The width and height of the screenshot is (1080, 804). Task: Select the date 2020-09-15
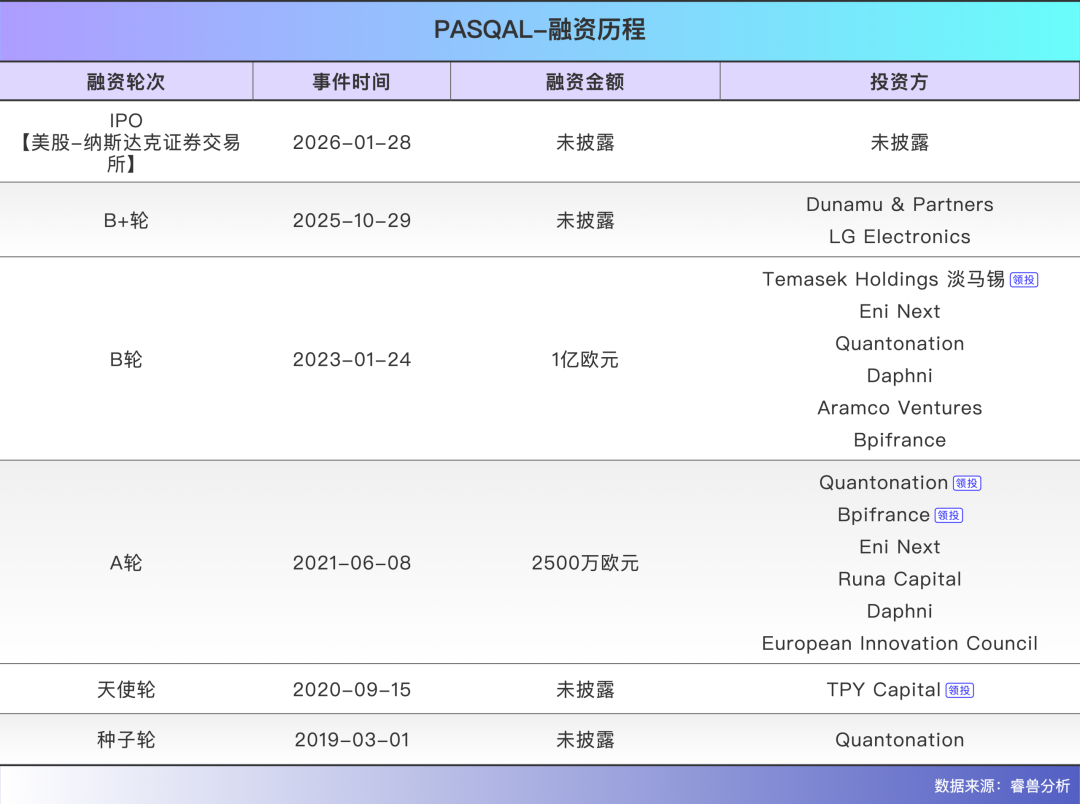[x=351, y=690]
